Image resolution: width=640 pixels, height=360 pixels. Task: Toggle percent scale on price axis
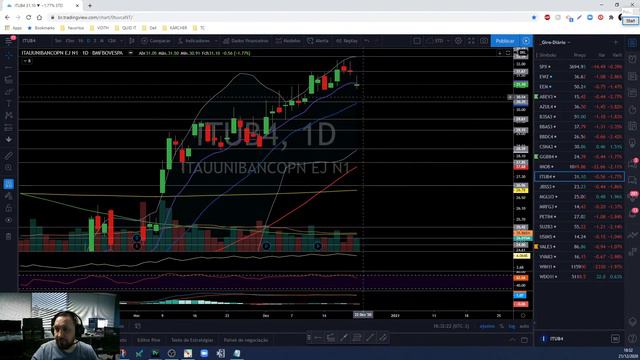pyautogui.click(x=502, y=326)
